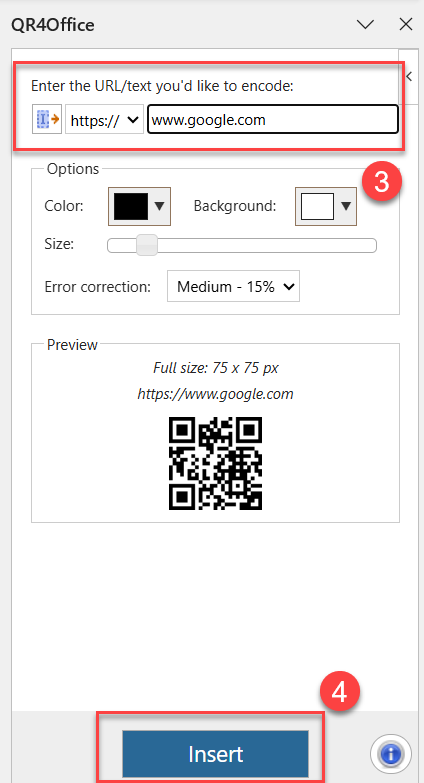Expand the Background color dropdown arrow

pos(346,206)
